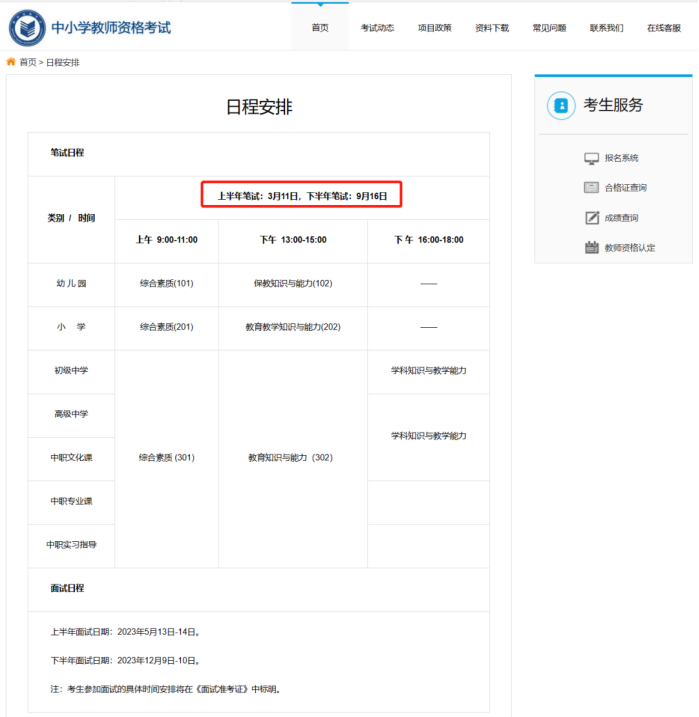Open the 首页 navigation tab
Image resolution: width=699 pixels, height=717 pixels.
tap(320, 28)
